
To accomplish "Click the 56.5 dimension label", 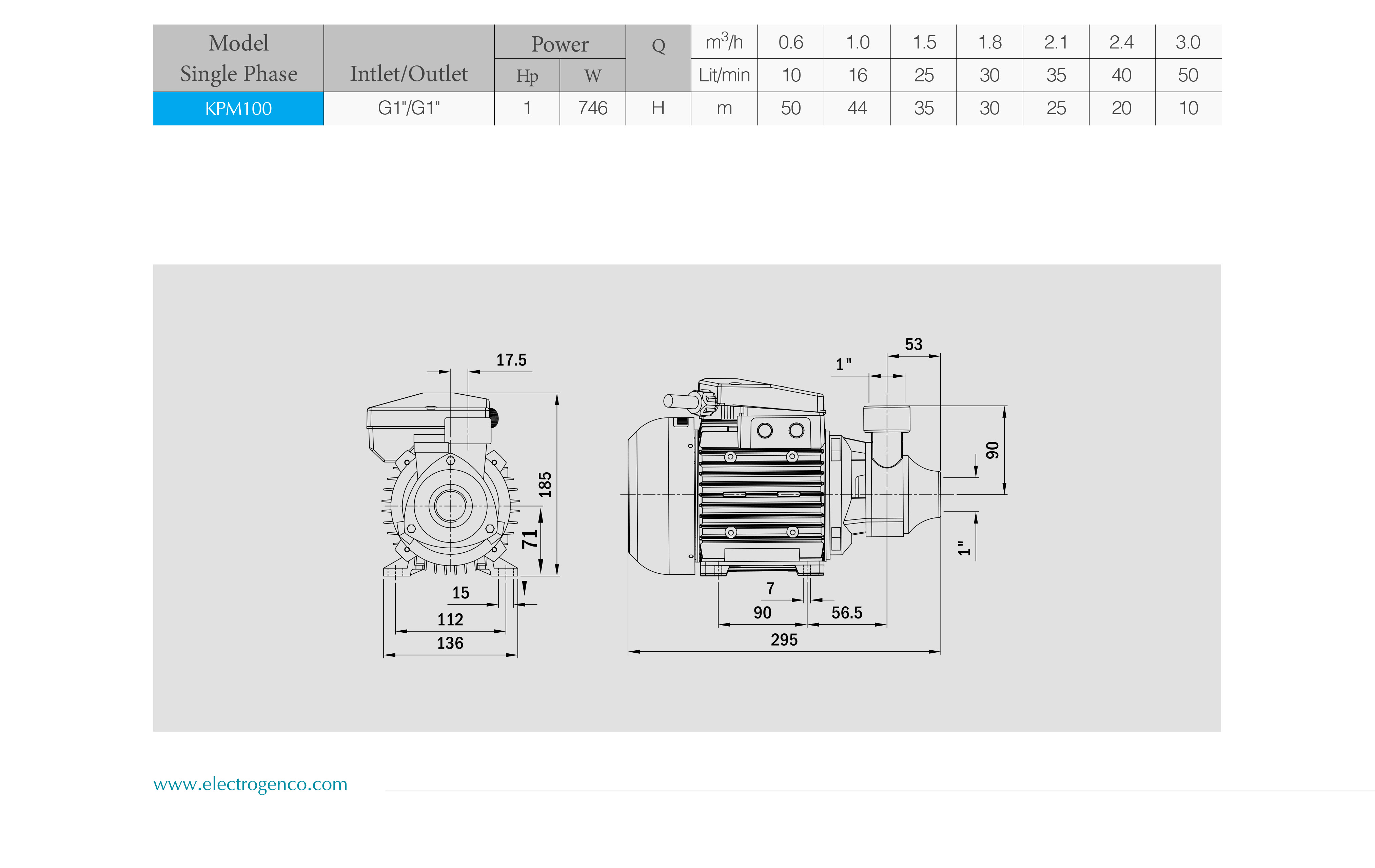I will coord(847,613).
